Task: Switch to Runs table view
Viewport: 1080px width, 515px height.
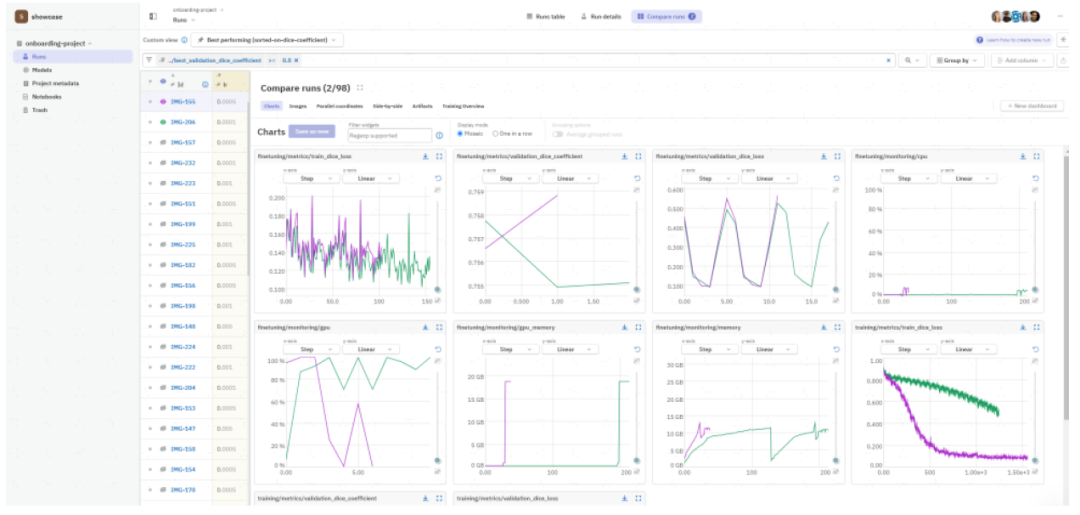Action: [x=546, y=16]
